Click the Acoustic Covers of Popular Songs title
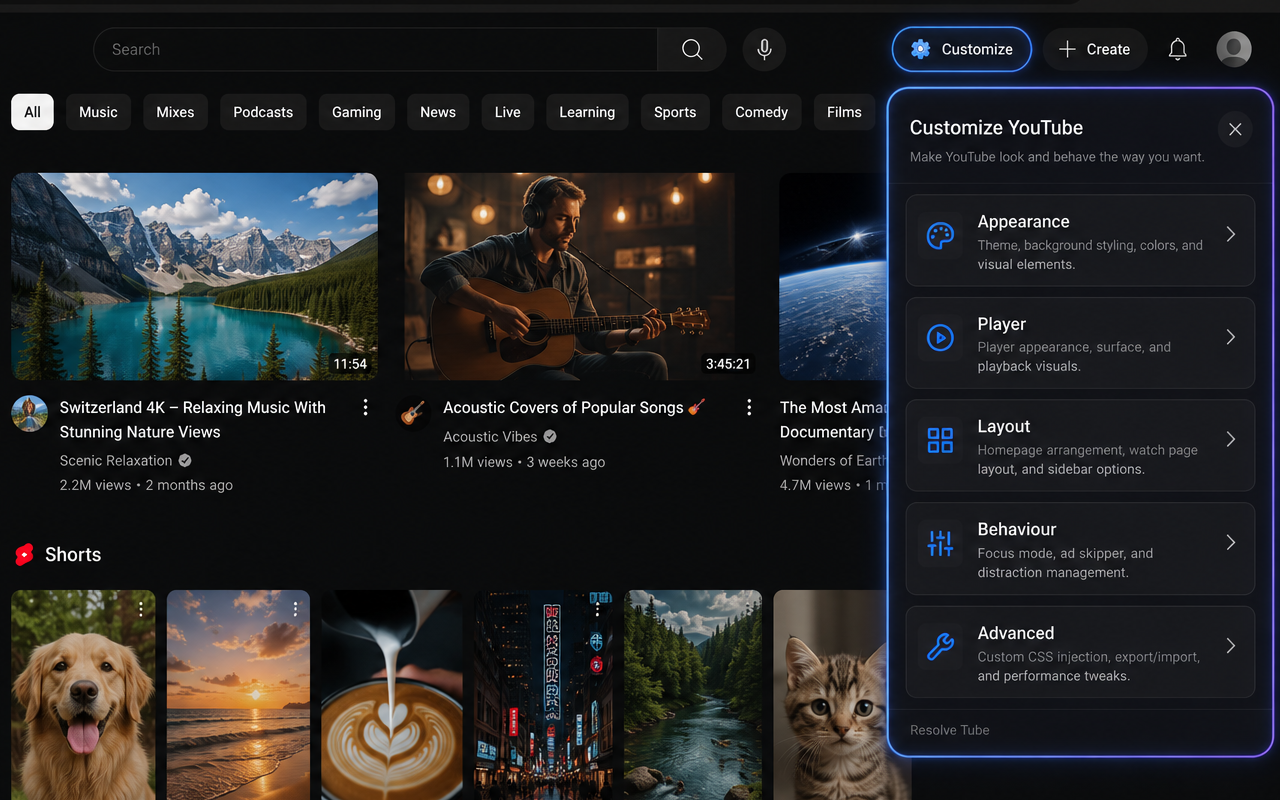Screen dimensions: 1280x800 tap(574, 408)
